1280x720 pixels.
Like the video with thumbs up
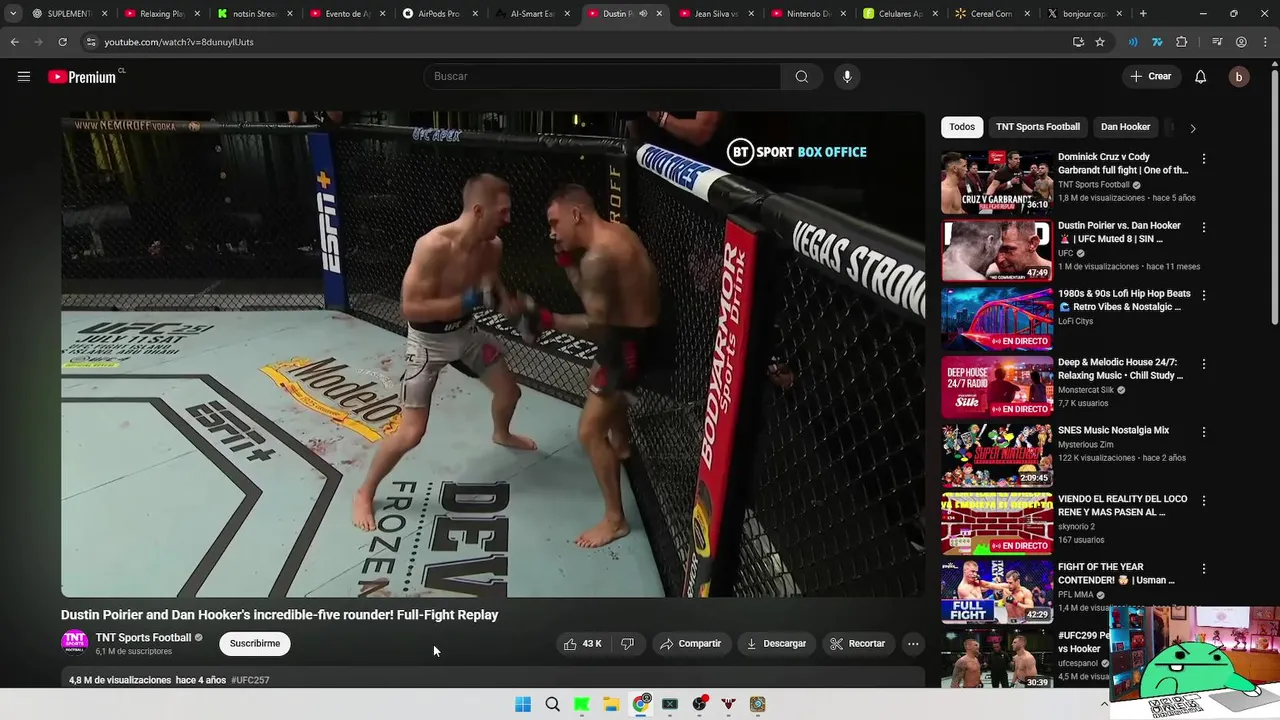(x=583, y=644)
